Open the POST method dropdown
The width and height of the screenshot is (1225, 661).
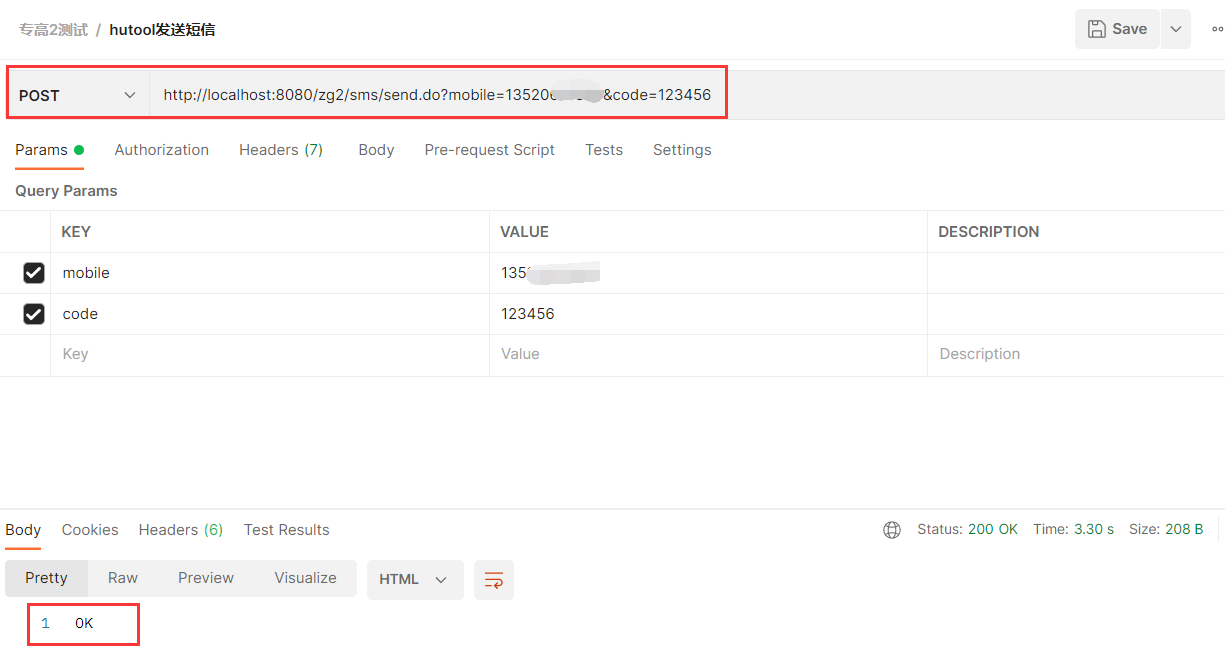pyautogui.click(x=78, y=95)
